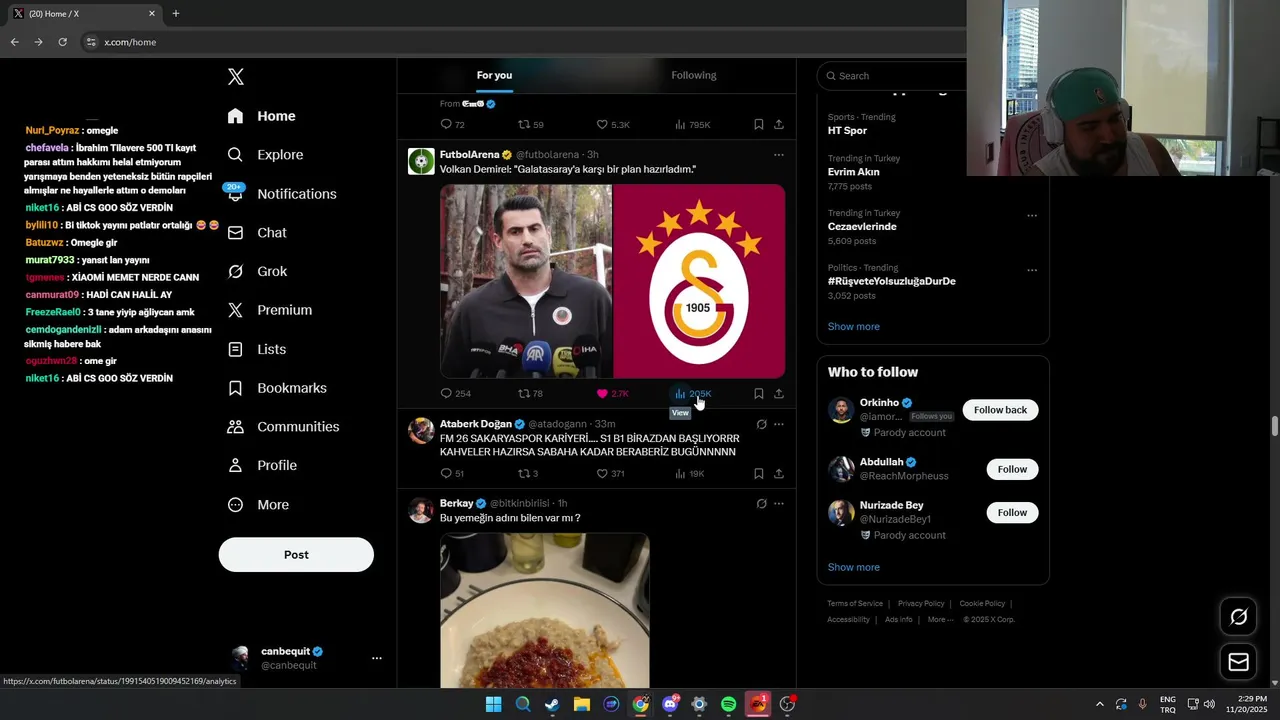Click the Post button

click(296, 555)
